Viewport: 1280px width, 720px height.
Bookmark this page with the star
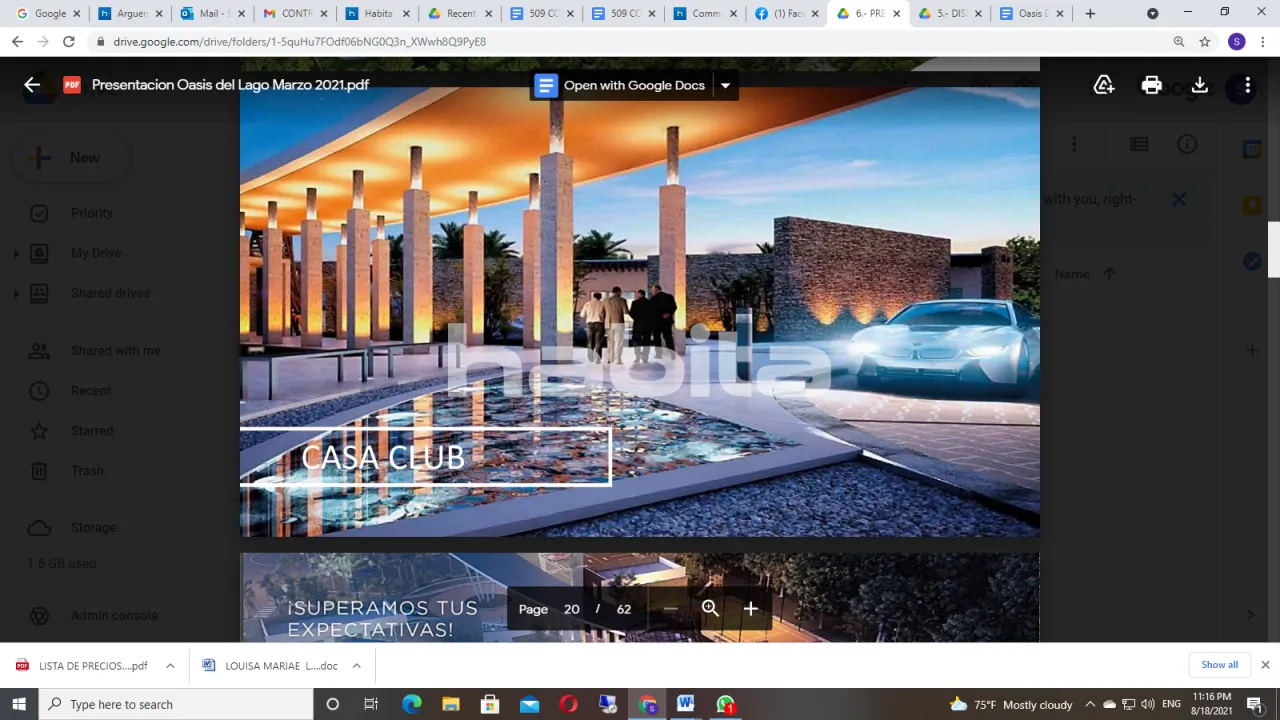(x=1205, y=42)
